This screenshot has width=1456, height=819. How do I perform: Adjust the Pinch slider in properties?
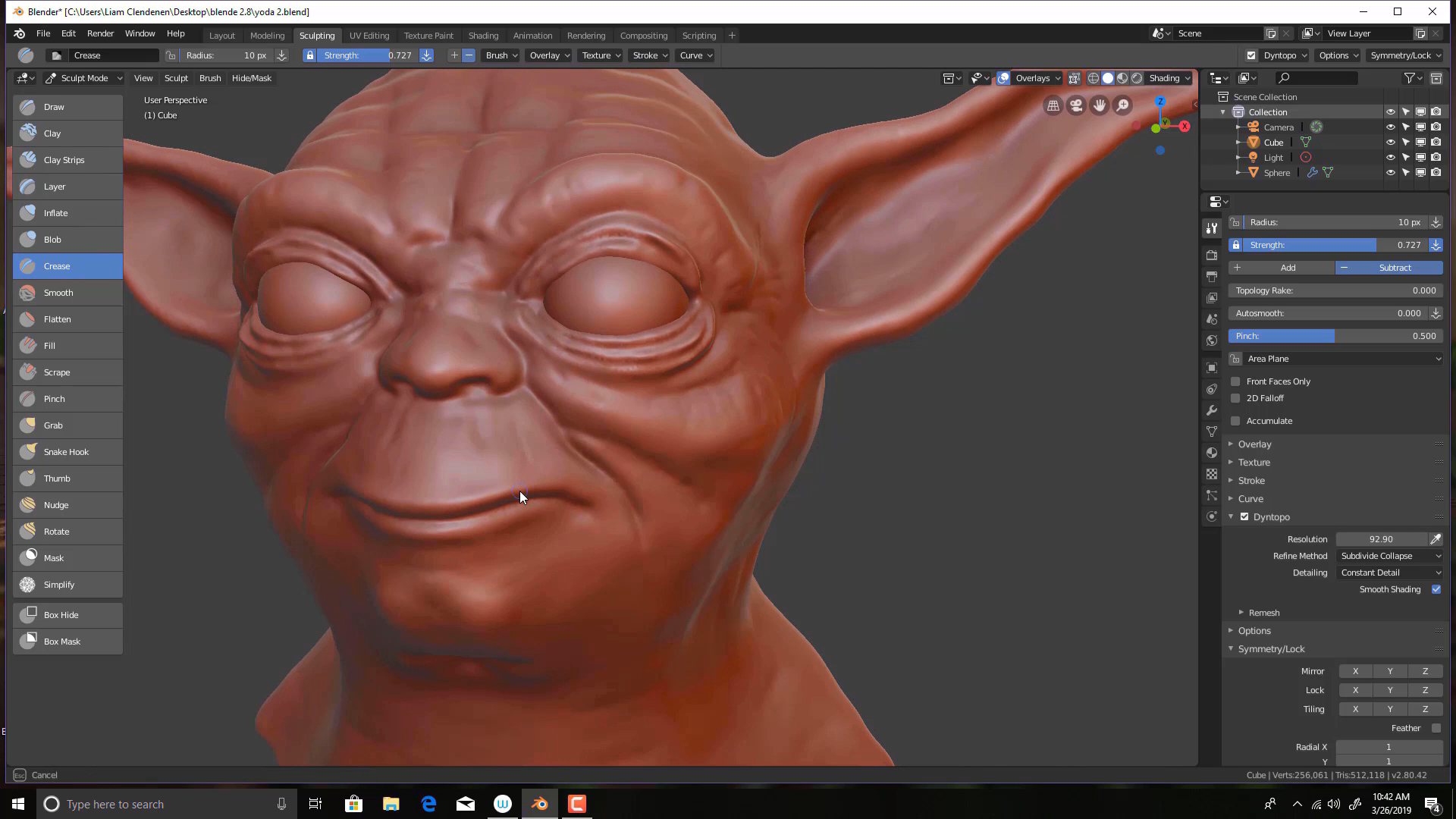click(x=1335, y=336)
